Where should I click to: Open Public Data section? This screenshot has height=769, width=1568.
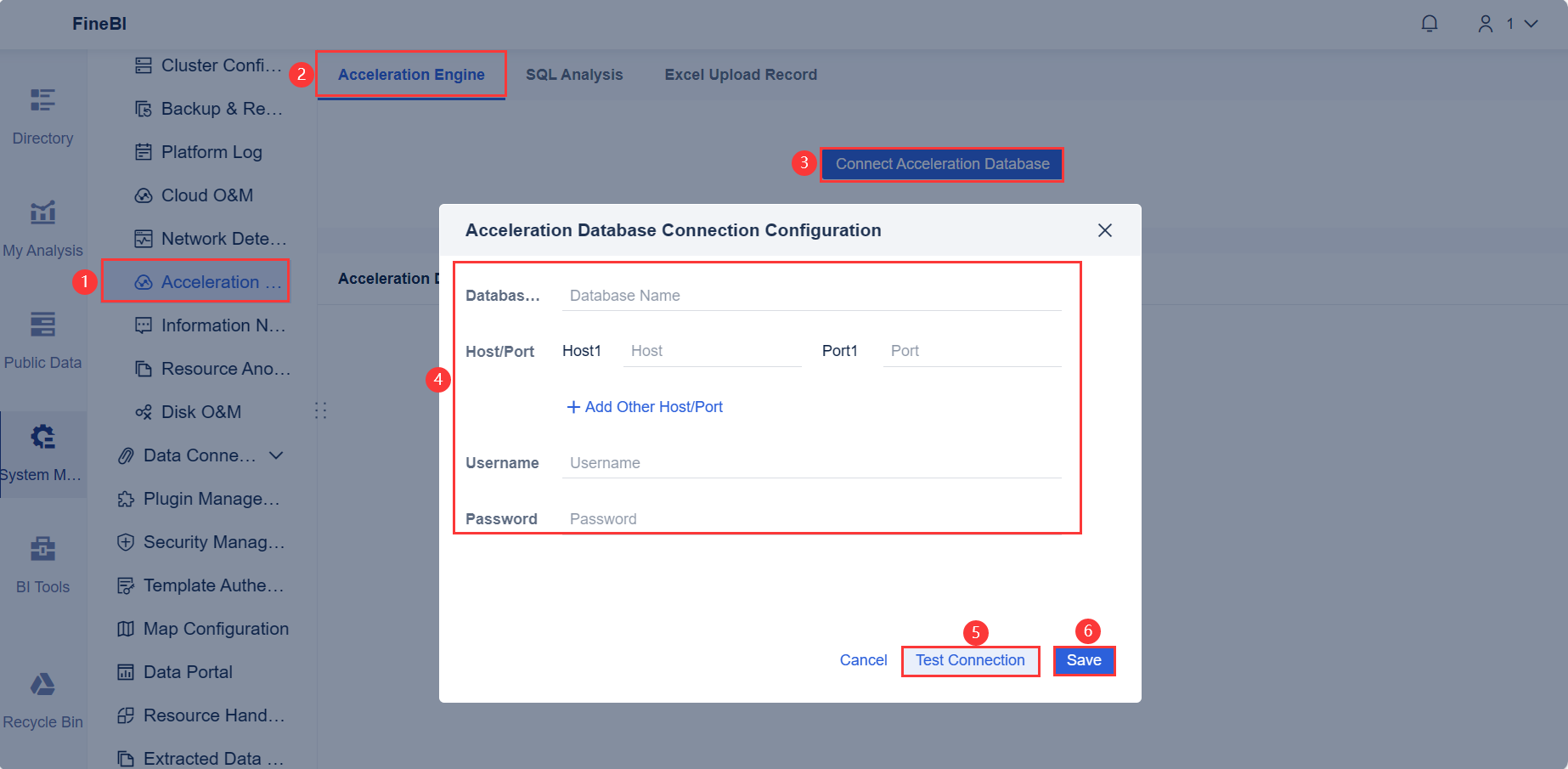click(42, 338)
